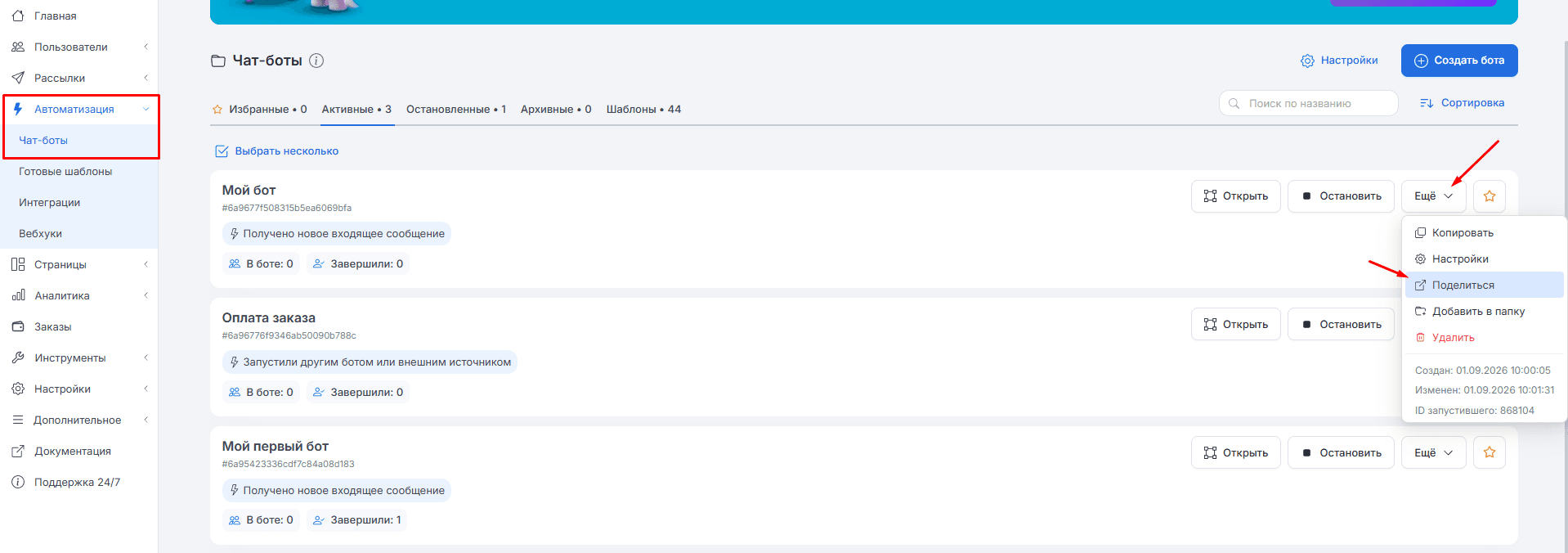Add Мой бот to favorites with star icon

1489,196
